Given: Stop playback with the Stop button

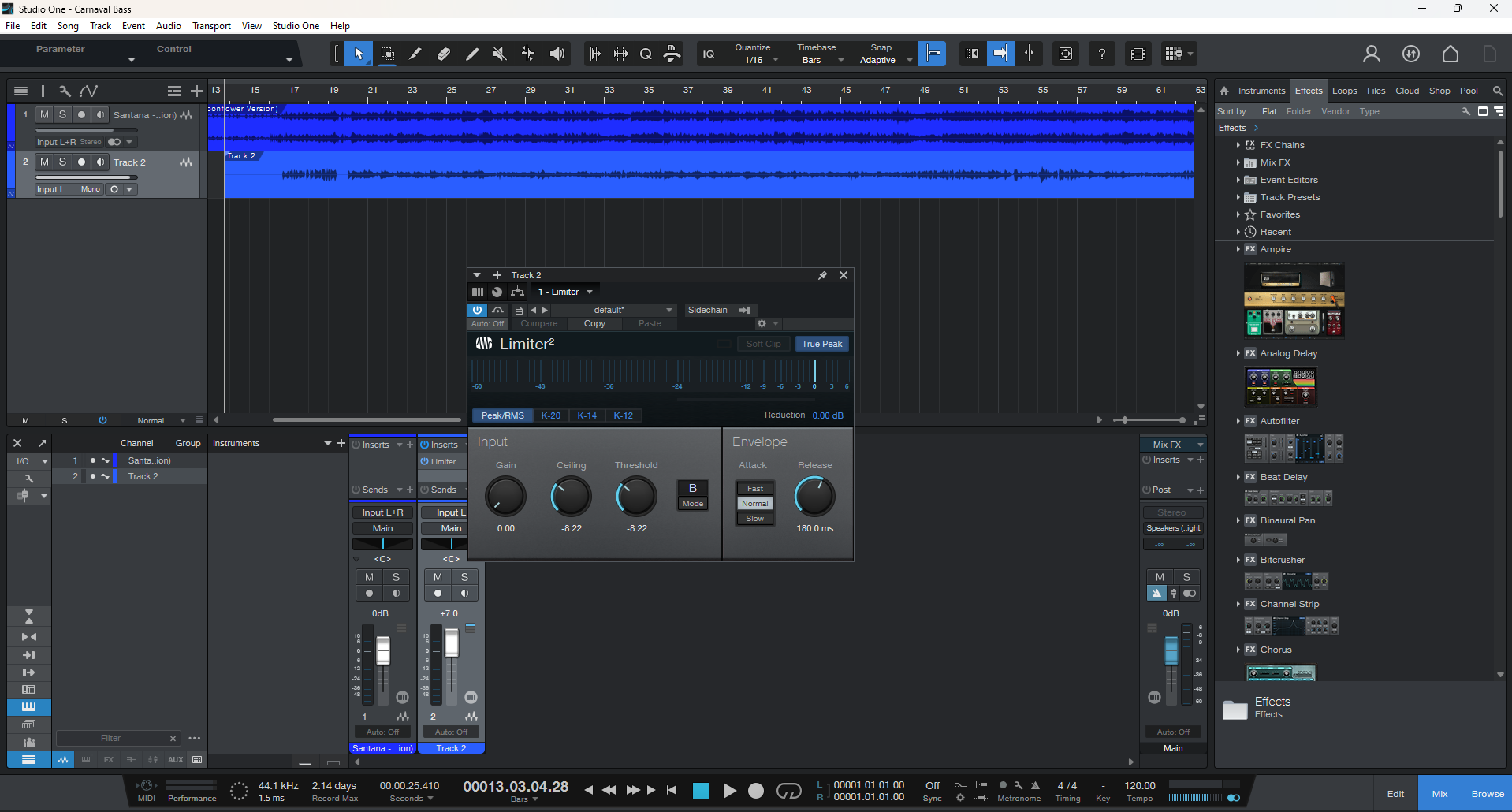Looking at the screenshot, I should [x=701, y=791].
